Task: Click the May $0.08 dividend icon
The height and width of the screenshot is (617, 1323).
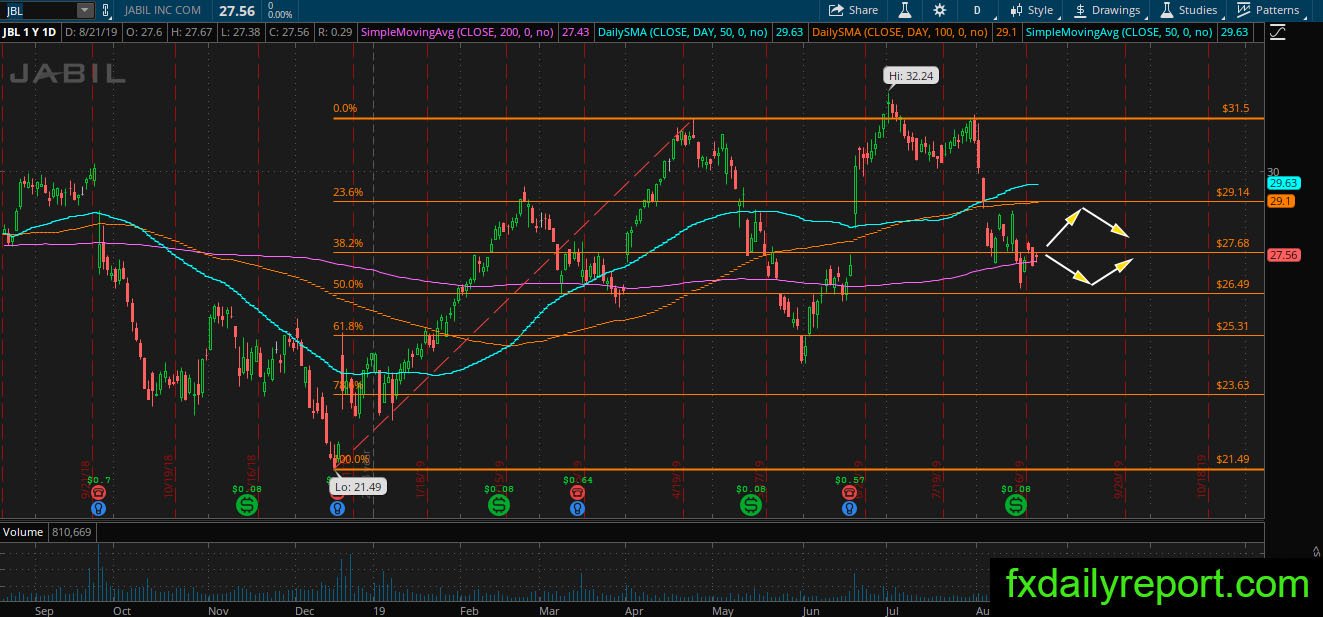Action: pos(749,506)
